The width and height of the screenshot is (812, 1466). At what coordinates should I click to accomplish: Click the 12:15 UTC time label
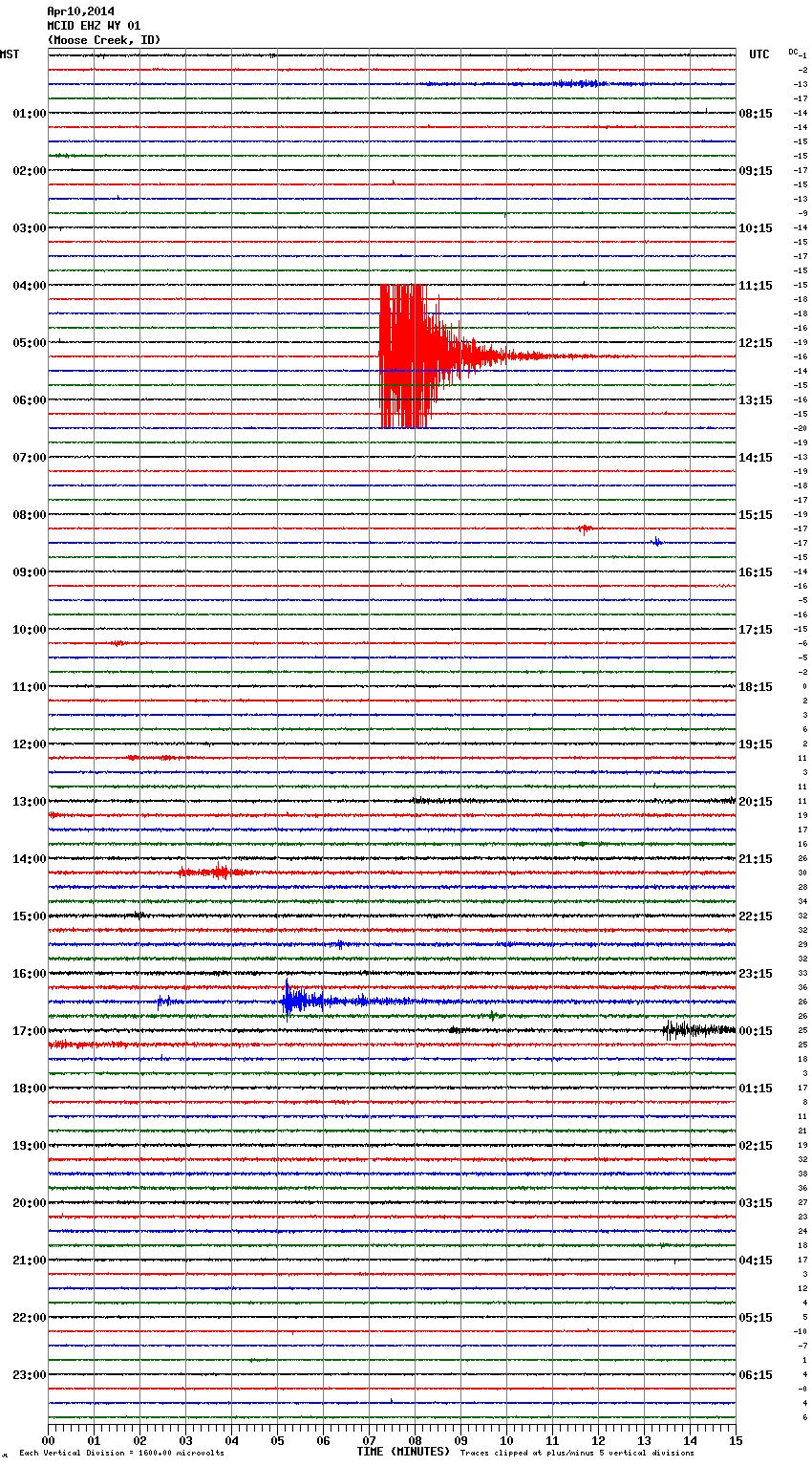756,343
